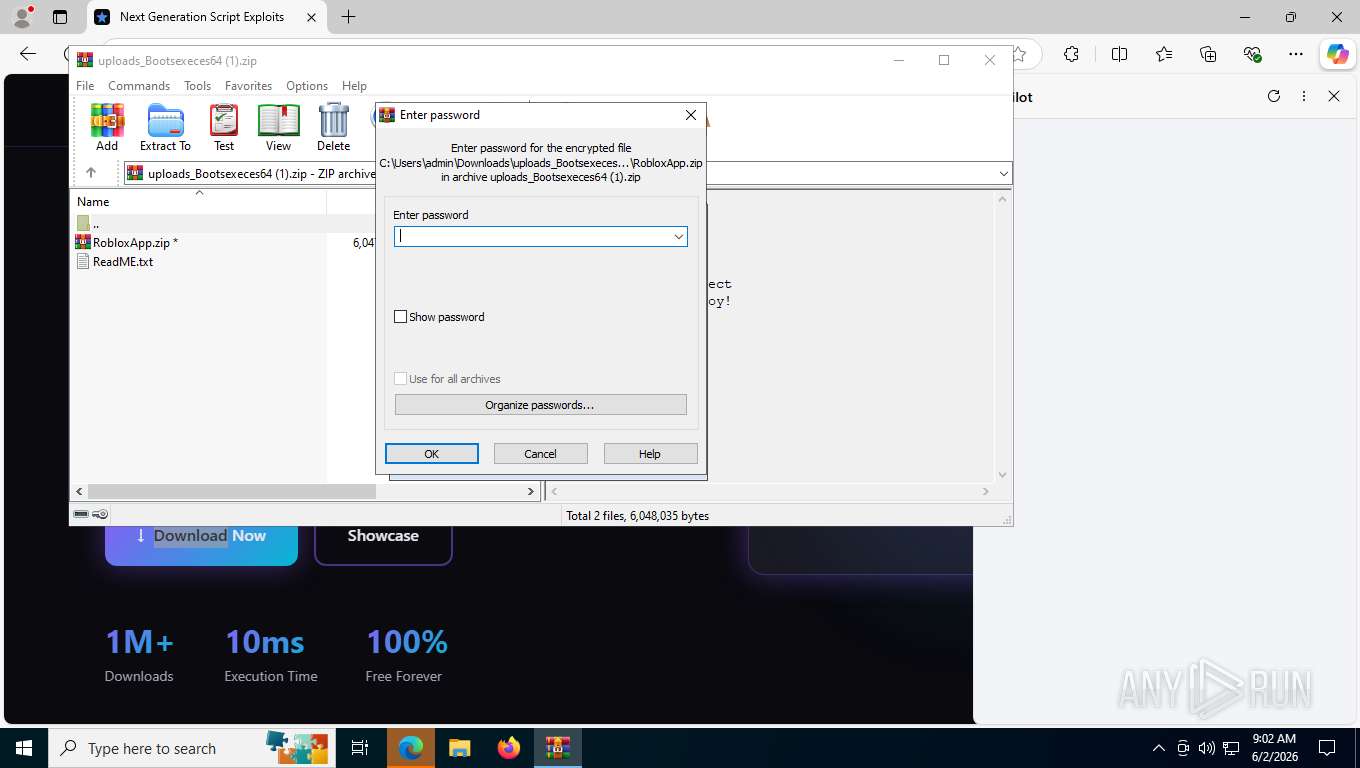The width and height of the screenshot is (1360, 768).
Task: Show hidden tray icons chevron
Action: [x=1159, y=748]
